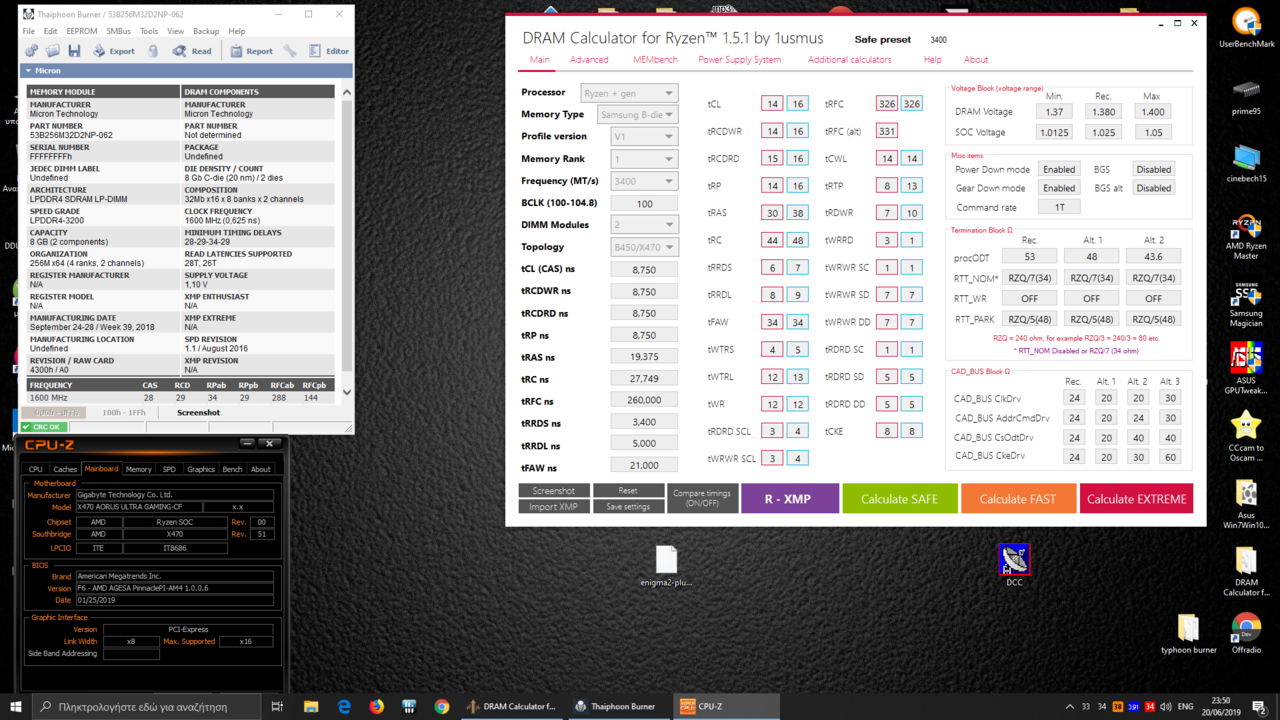
Task: Open the Additional calculators tab
Action: [x=849, y=60]
